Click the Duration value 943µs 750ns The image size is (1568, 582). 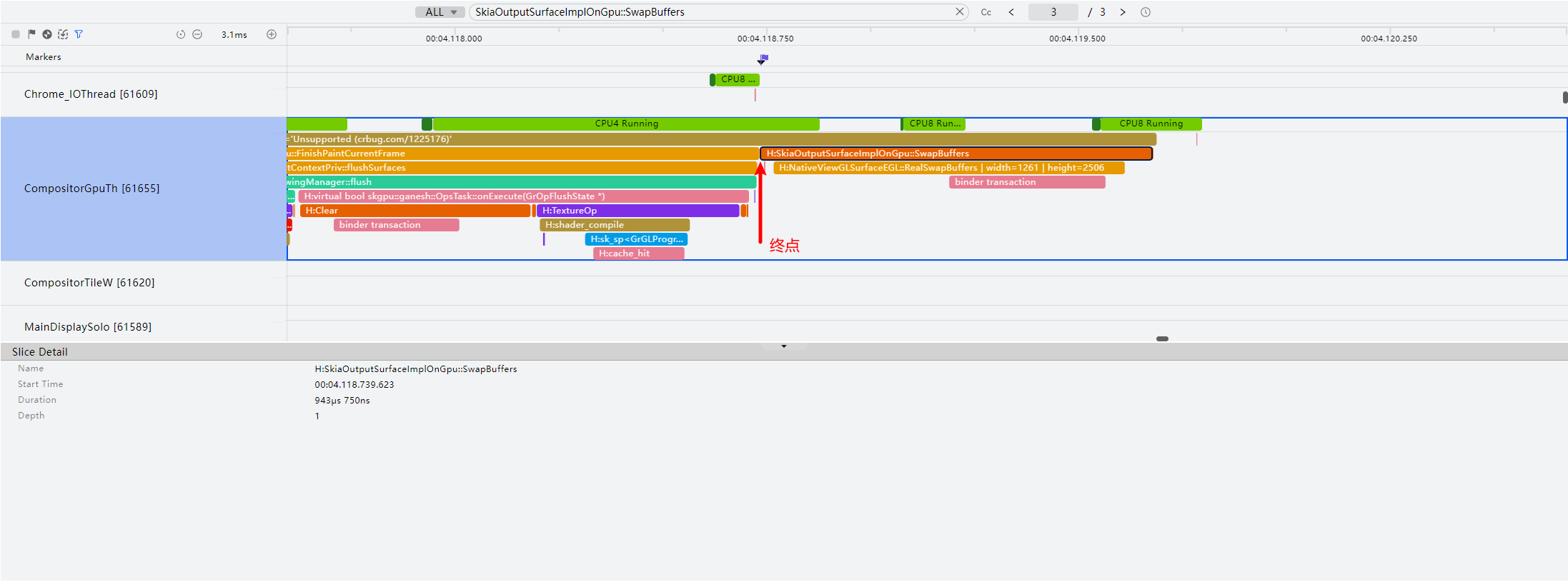coord(342,401)
